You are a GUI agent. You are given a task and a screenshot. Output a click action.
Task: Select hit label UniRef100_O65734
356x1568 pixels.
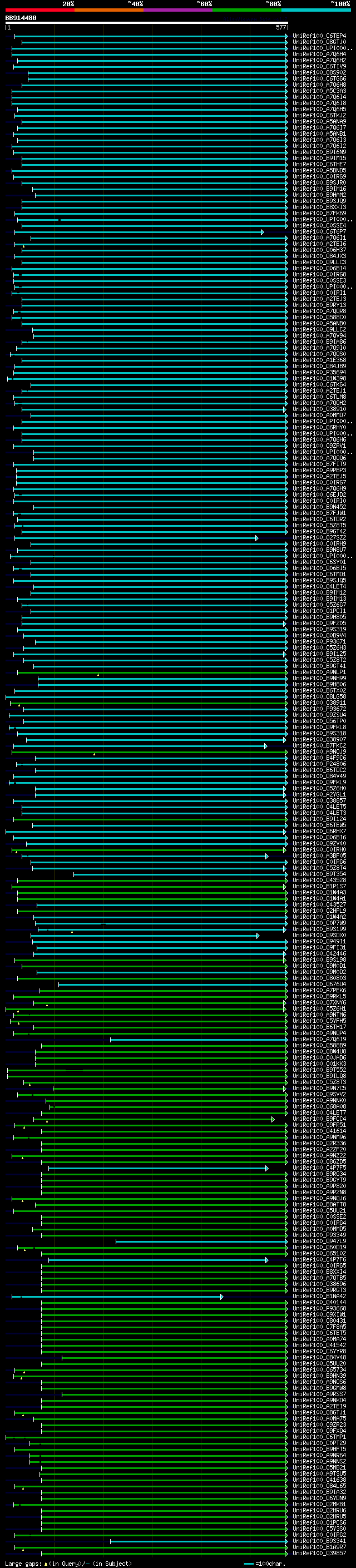[x=319, y=1369]
